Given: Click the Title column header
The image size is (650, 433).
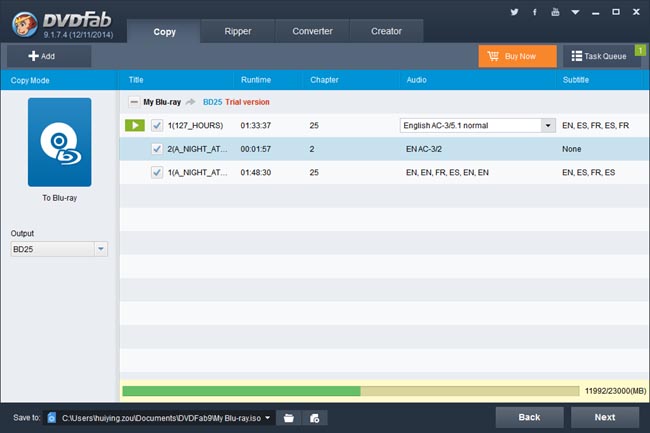Looking at the screenshot, I should pyautogui.click(x=136, y=80).
